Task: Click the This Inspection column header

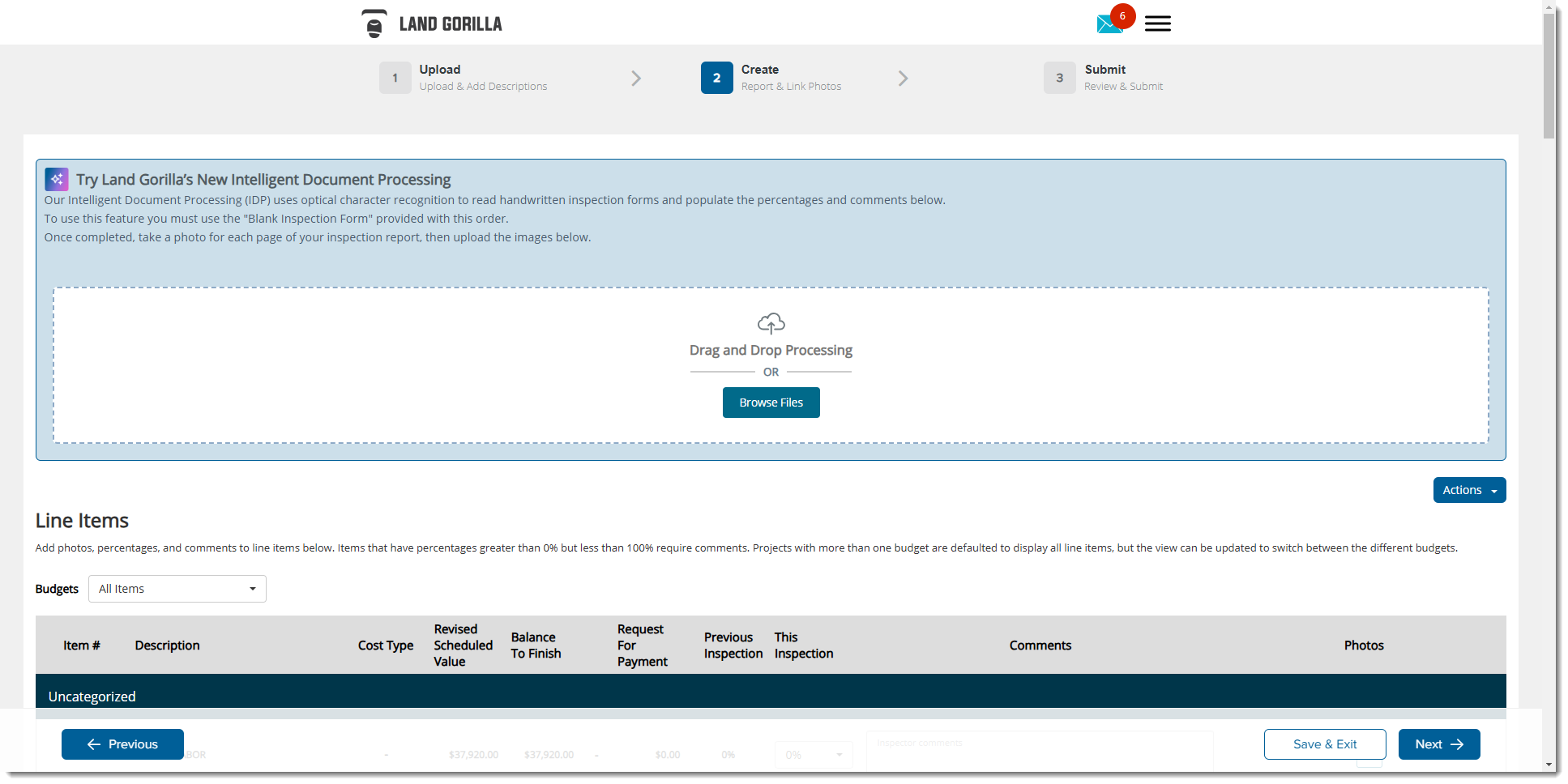Action: [x=803, y=646]
